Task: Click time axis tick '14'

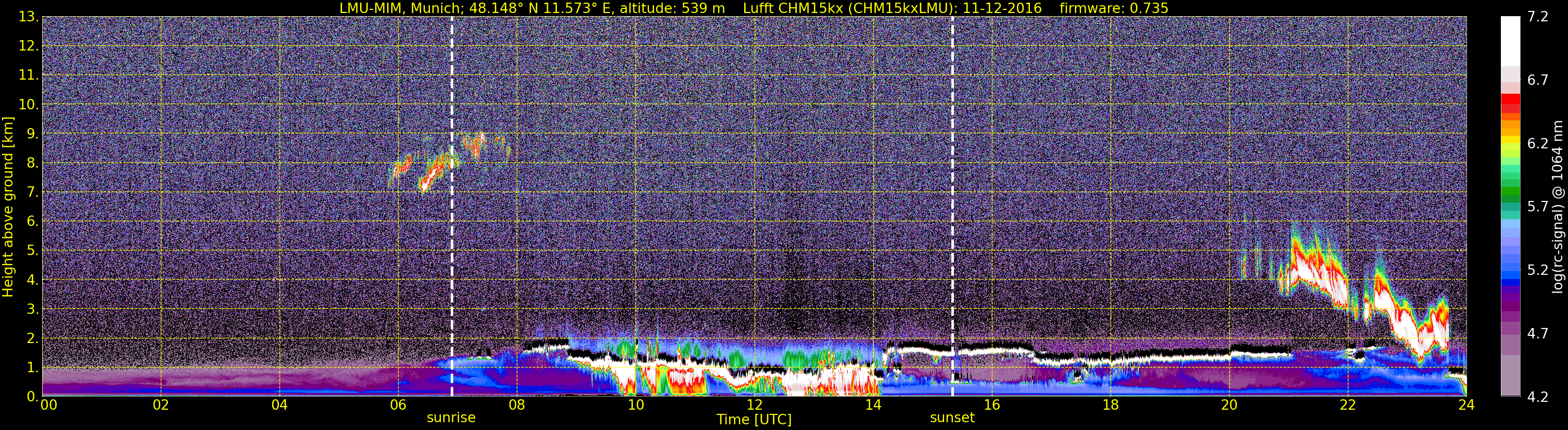Action: [x=873, y=406]
